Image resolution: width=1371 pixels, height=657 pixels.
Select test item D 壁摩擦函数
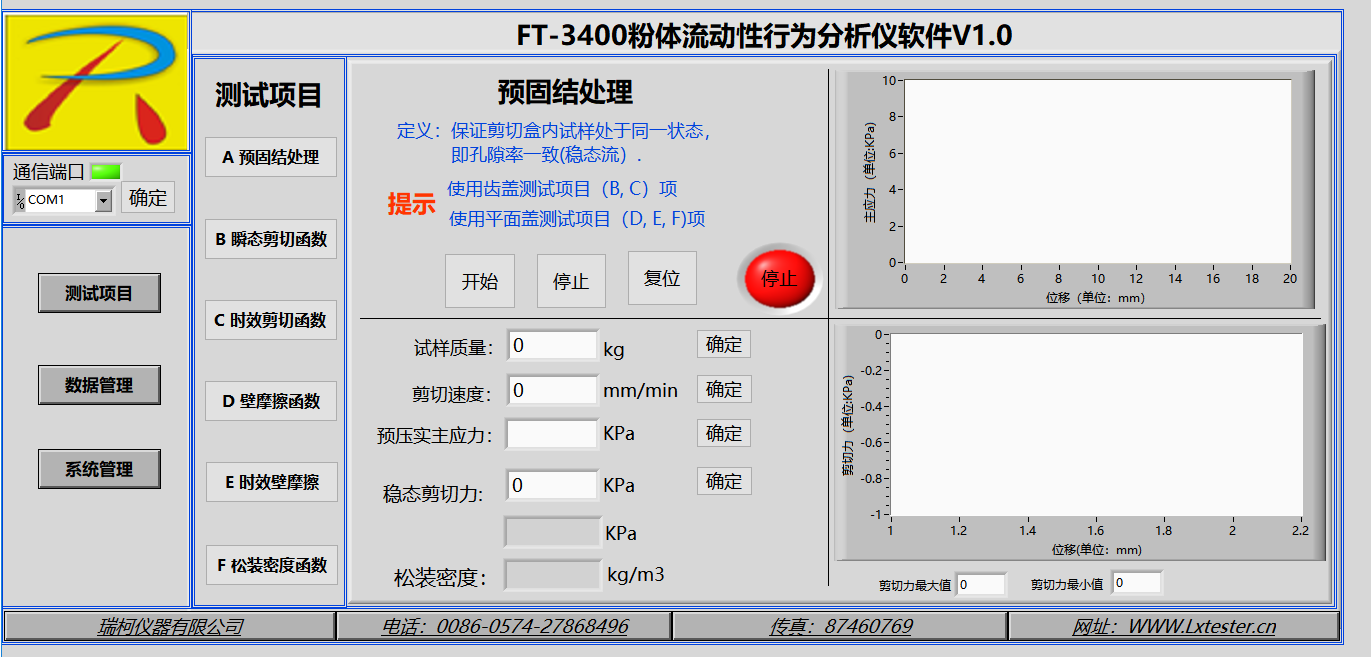point(271,401)
